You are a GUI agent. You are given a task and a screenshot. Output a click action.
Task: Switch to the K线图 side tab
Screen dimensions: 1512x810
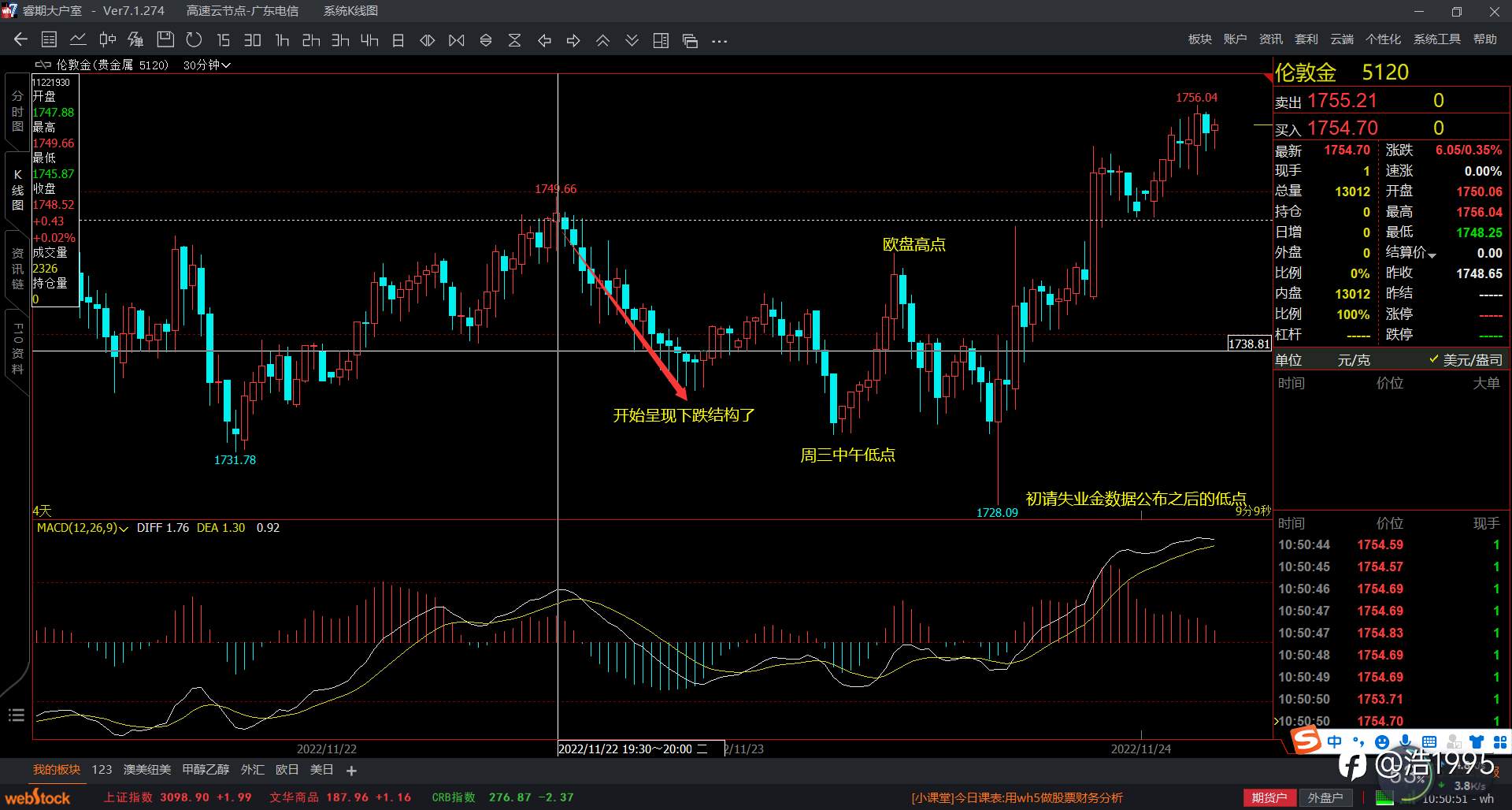pyautogui.click(x=17, y=190)
